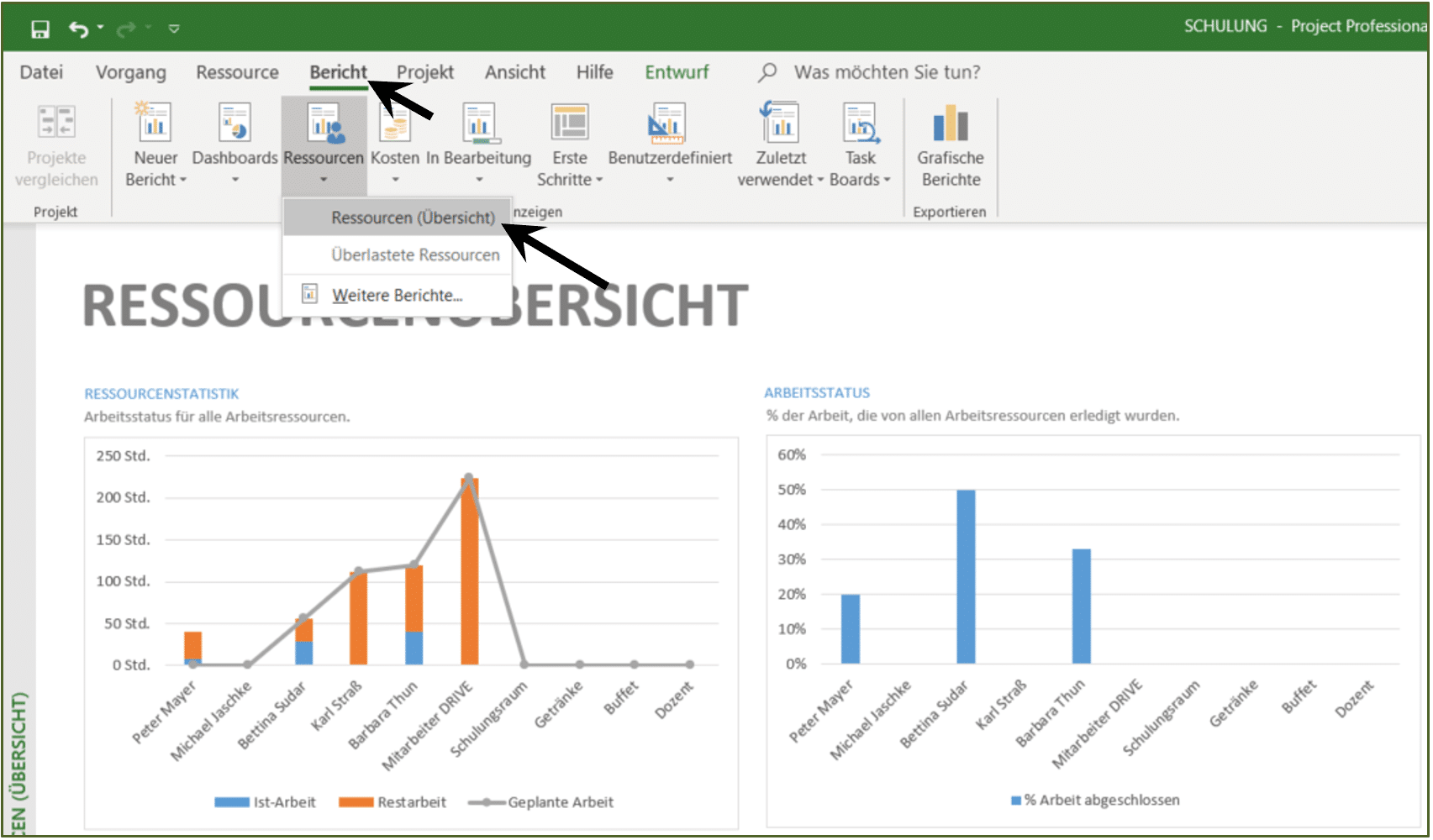
Task: Click the Task Boards icon
Action: (861, 123)
